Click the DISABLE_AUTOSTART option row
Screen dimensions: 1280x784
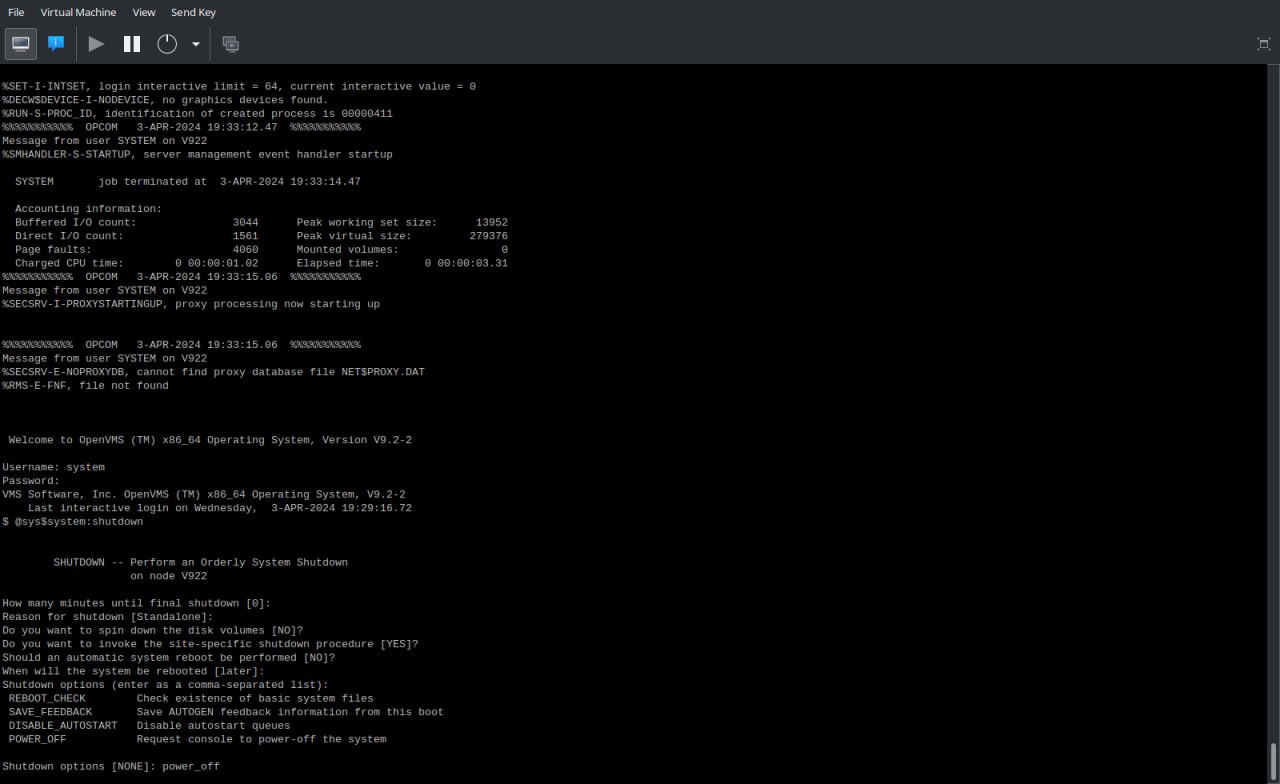click(x=149, y=726)
